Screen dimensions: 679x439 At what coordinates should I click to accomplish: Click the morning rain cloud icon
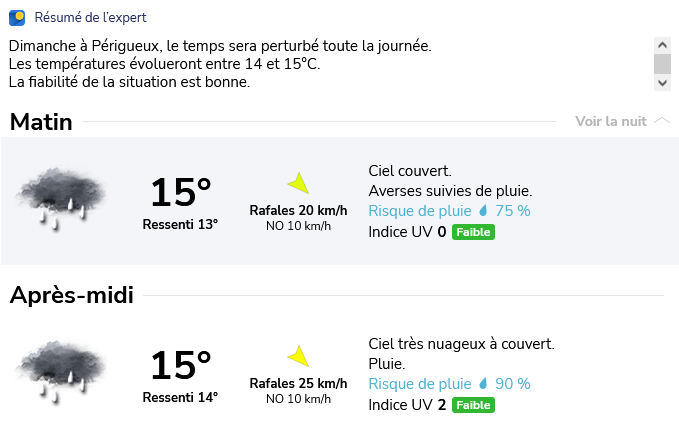[x=62, y=197]
